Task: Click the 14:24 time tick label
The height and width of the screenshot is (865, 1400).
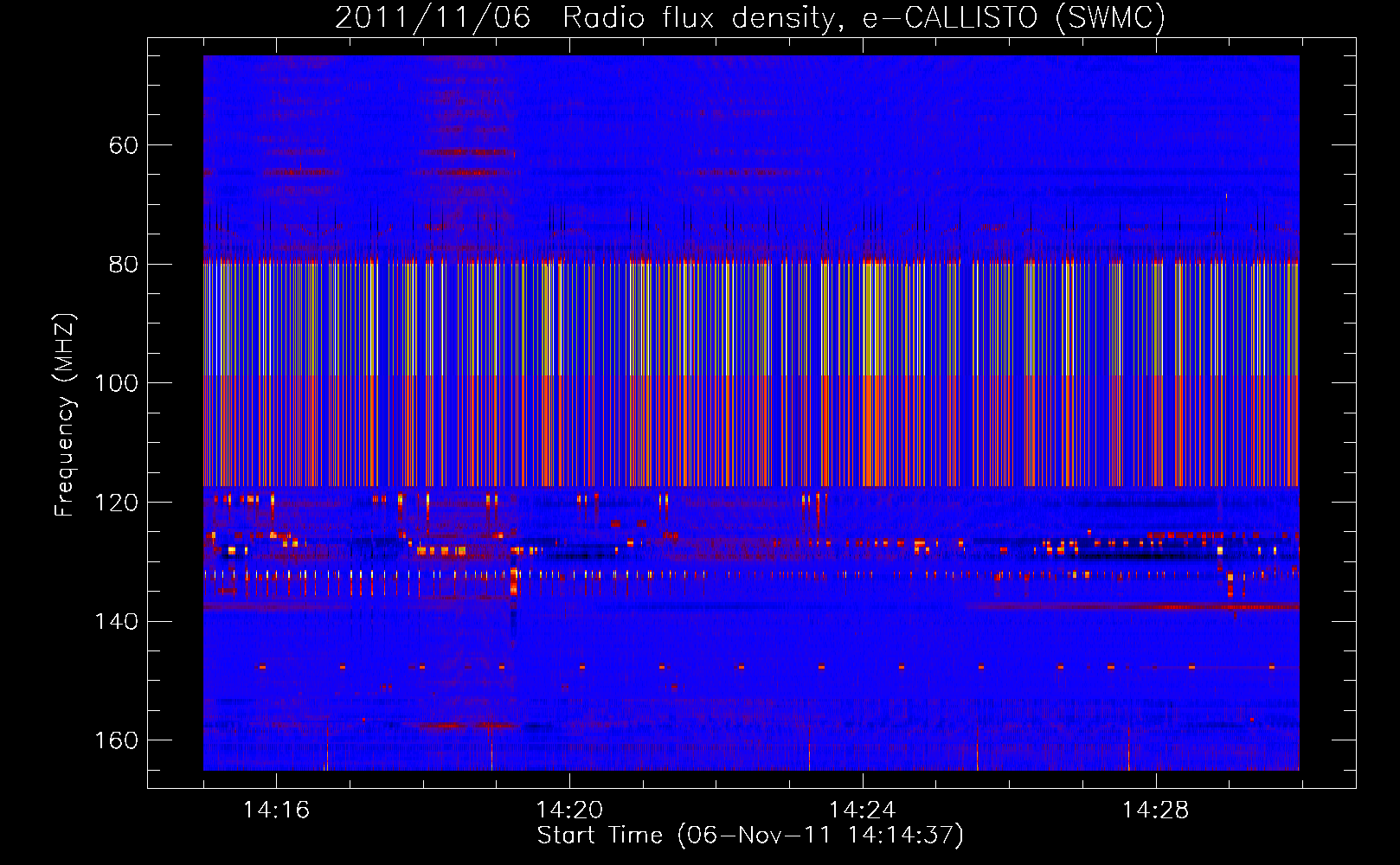Action: [863, 811]
